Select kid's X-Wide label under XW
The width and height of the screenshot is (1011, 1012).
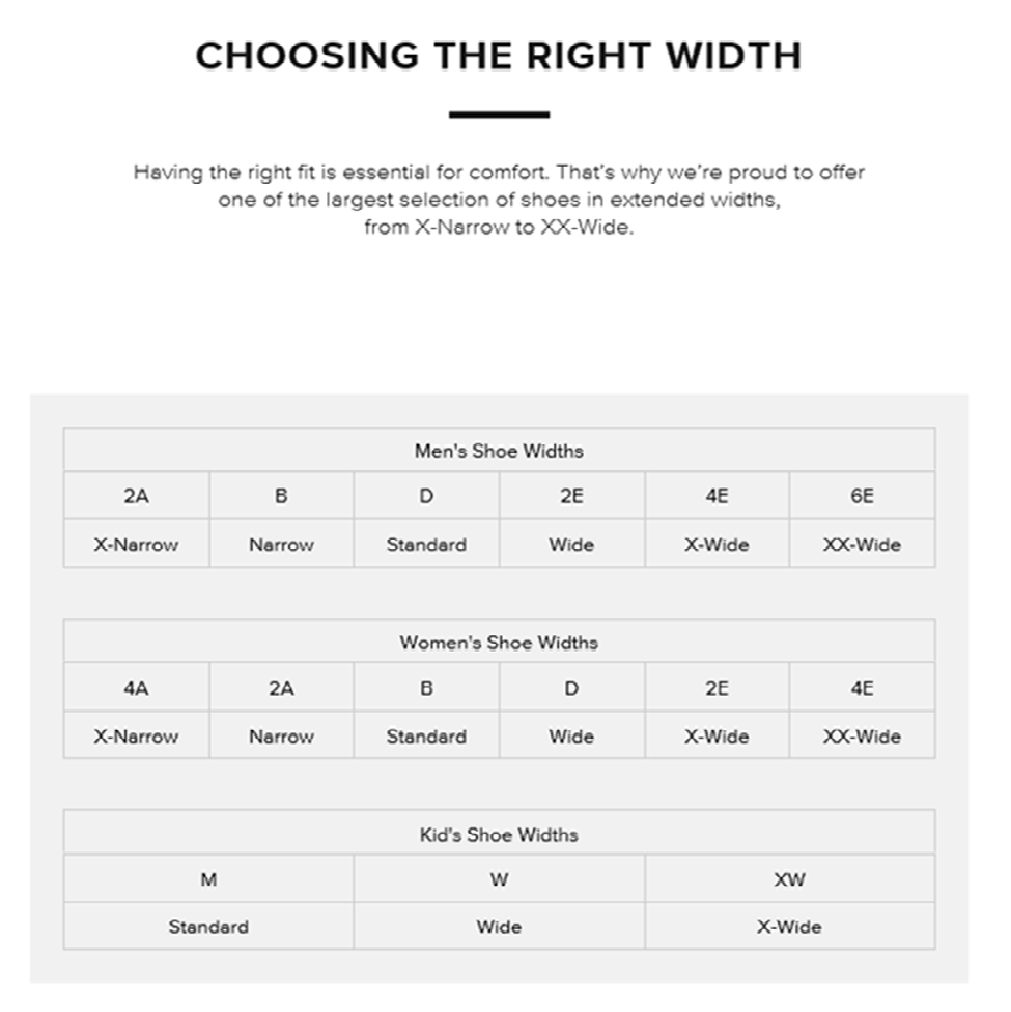pyautogui.click(x=789, y=927)
